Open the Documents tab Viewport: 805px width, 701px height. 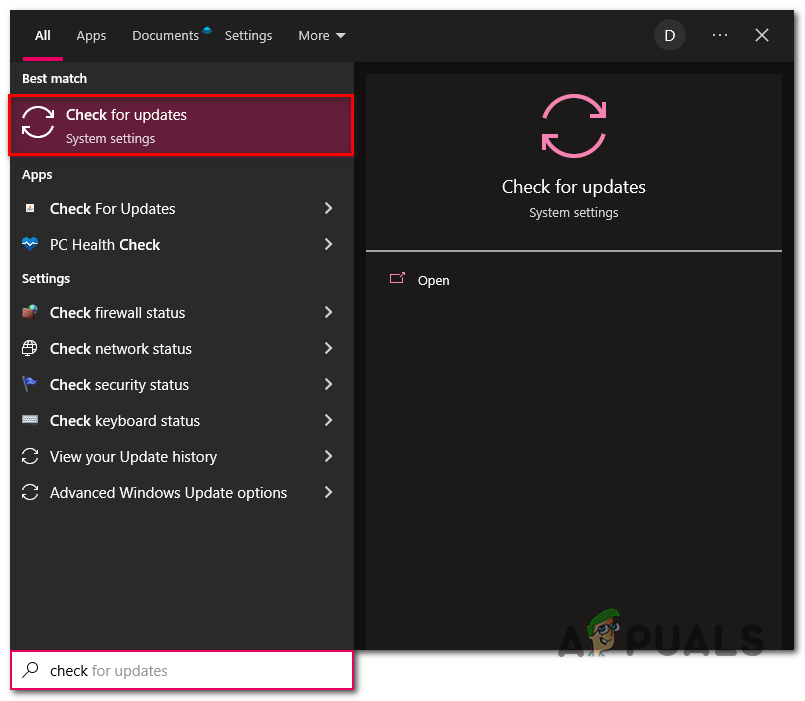click(x=165, y=35)
